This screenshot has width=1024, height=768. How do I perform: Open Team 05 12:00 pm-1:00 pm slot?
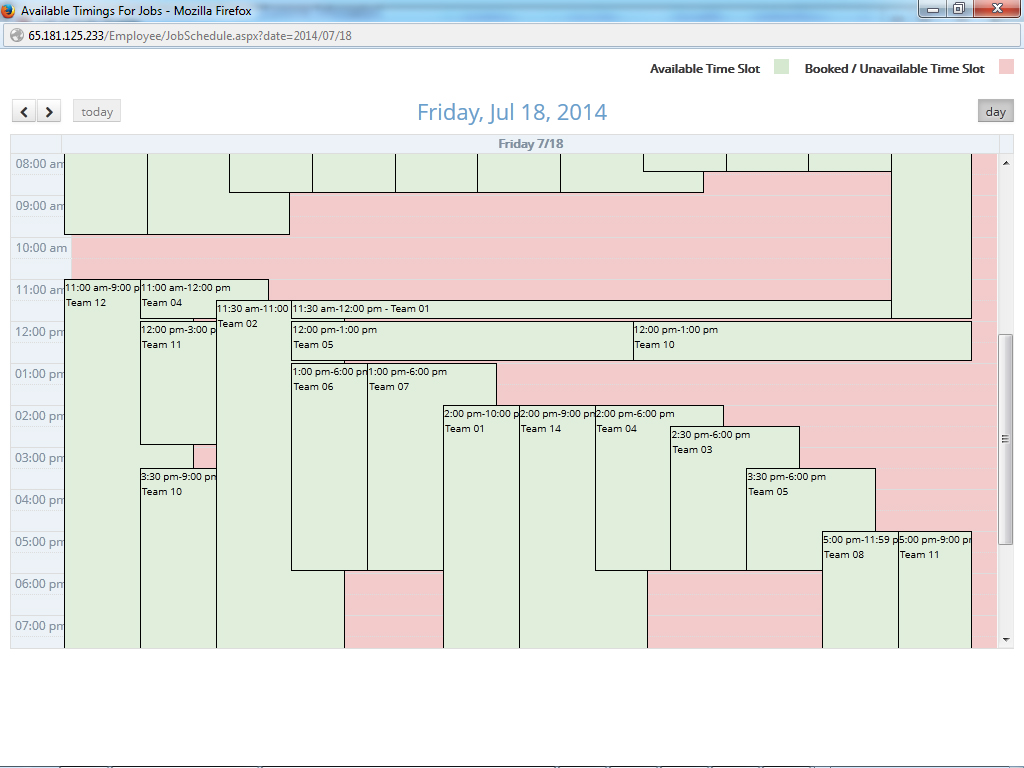[x=462, y=341]
